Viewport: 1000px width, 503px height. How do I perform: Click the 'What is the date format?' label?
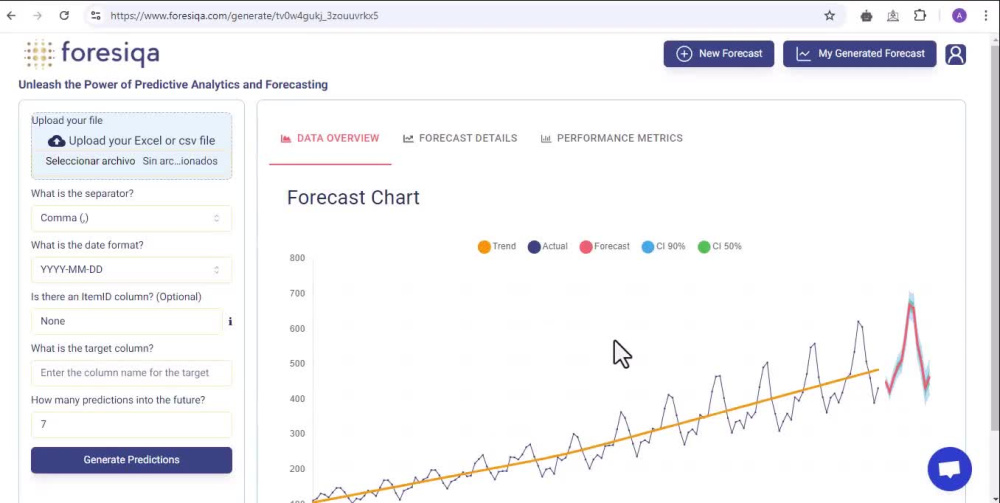coord(87,245)
